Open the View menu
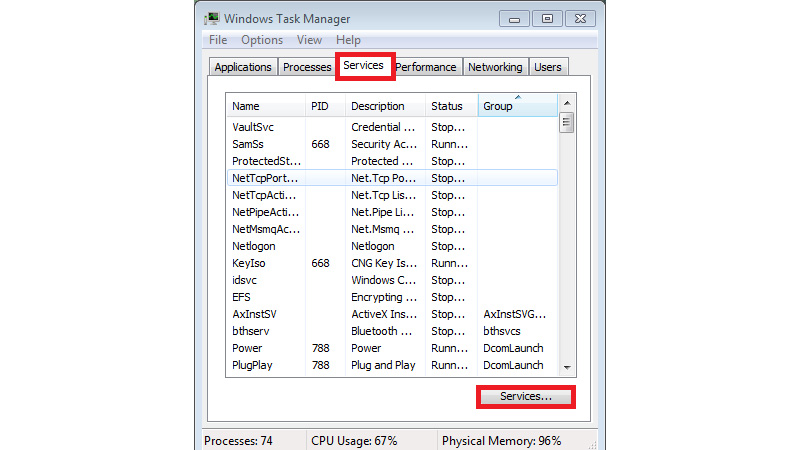 click(309, 40)
